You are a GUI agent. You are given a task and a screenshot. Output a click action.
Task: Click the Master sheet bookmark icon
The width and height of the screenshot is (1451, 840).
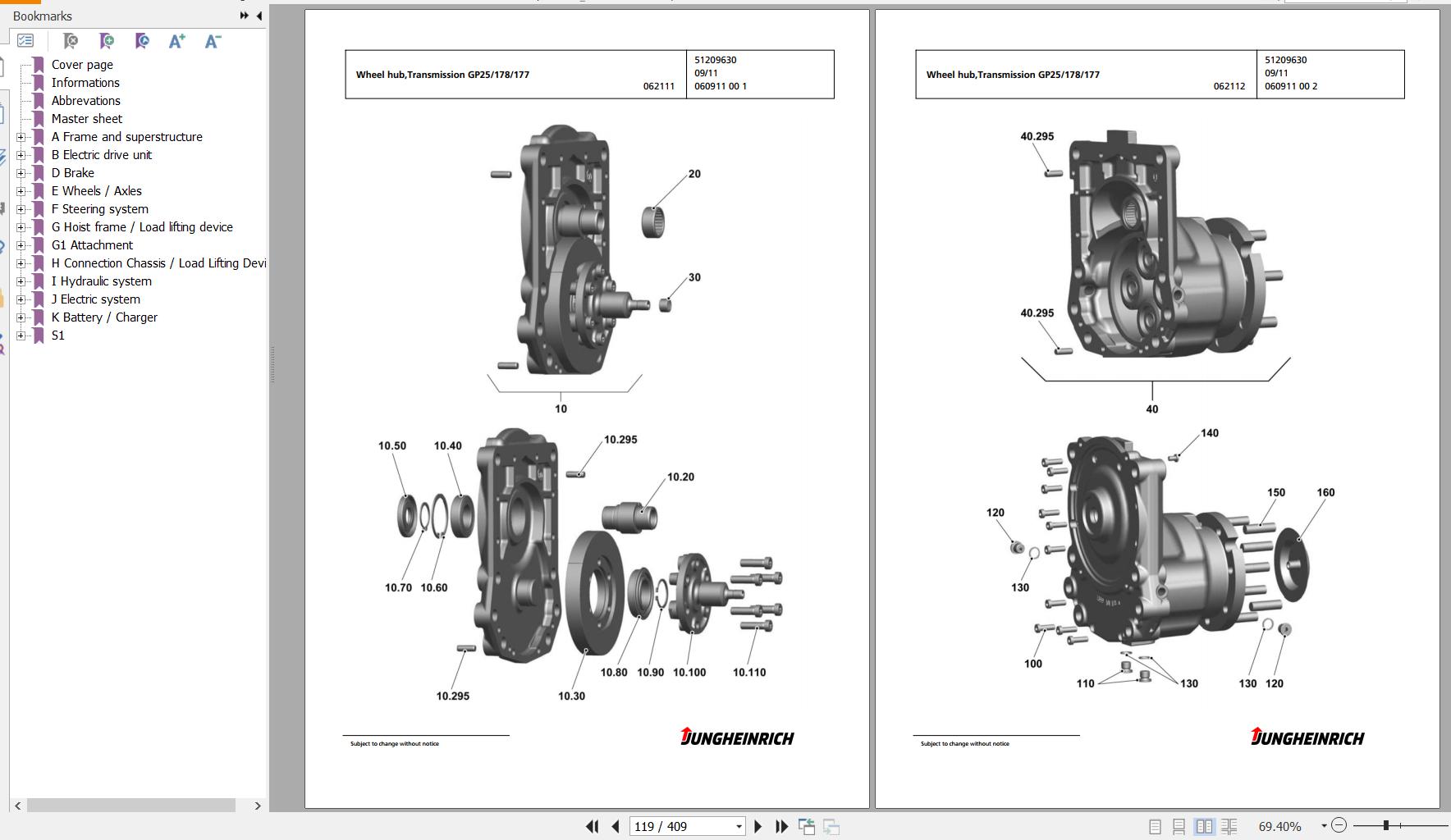[39, 119]
